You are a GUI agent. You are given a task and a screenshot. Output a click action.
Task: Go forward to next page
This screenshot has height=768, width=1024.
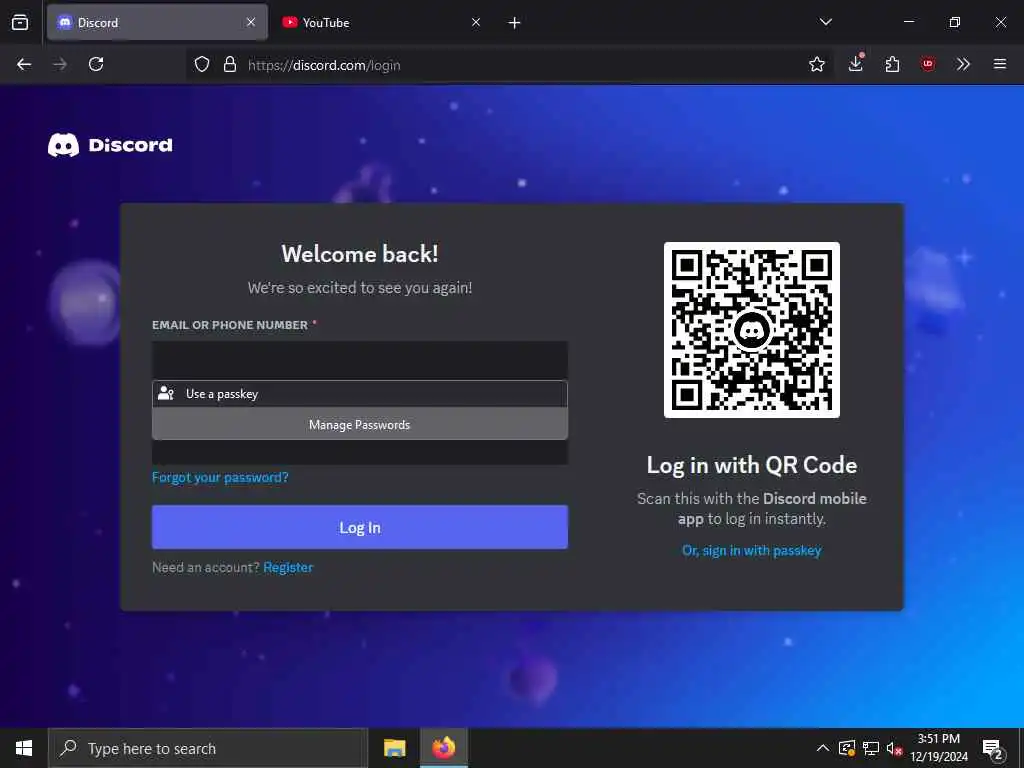coord(60,64)
